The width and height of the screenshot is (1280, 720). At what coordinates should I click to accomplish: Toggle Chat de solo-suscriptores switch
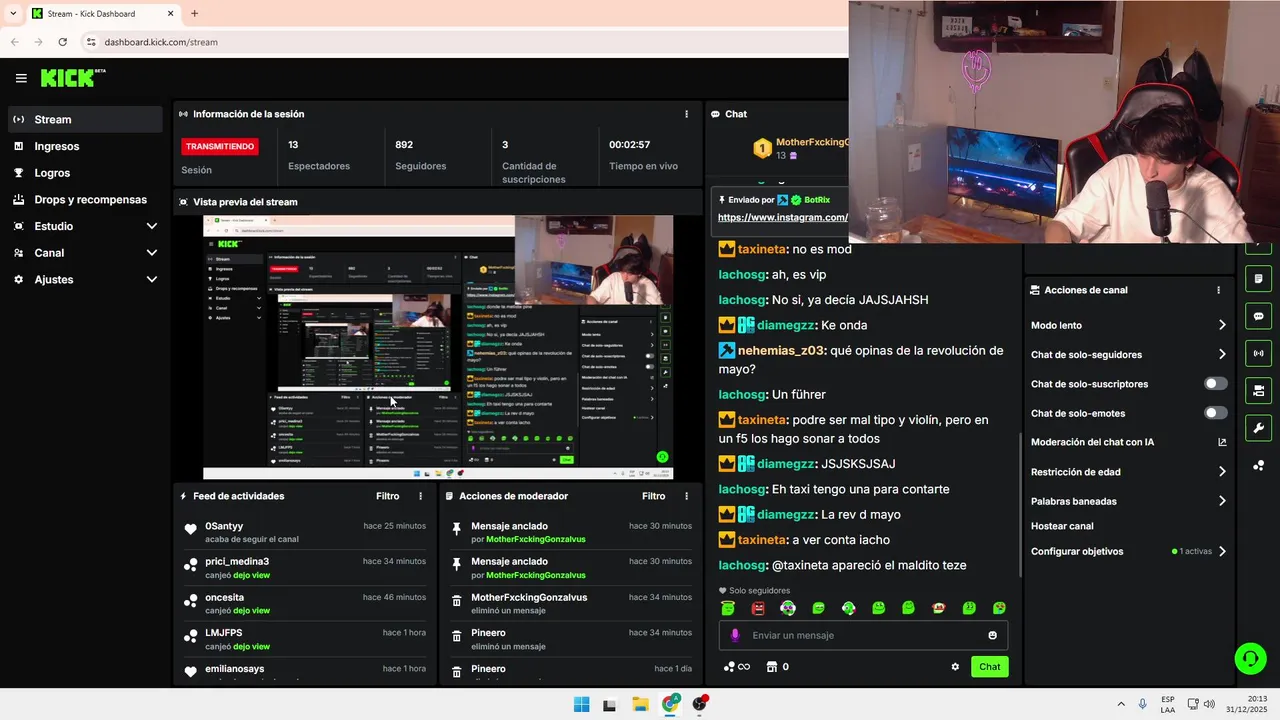point(1216,384)
